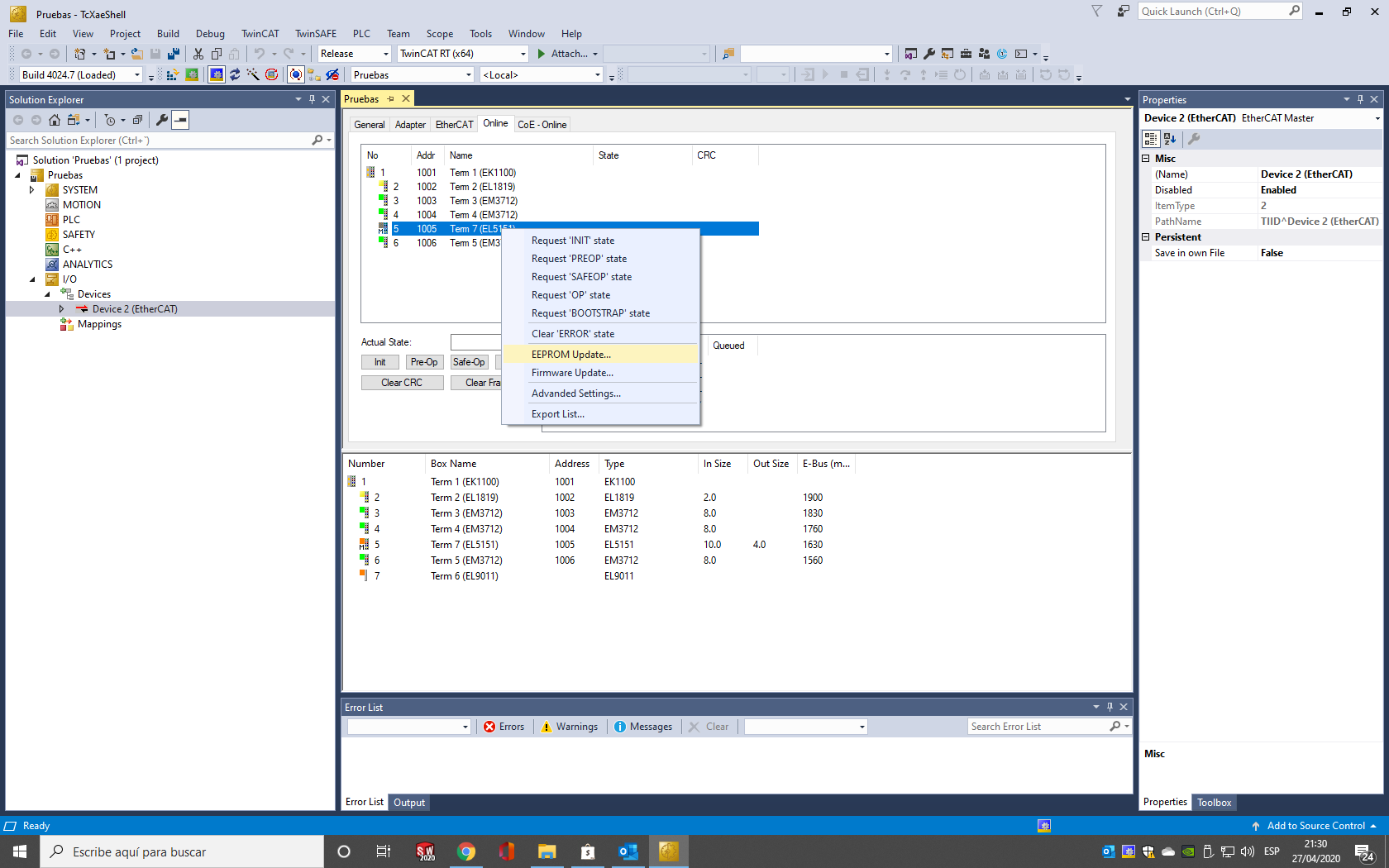This screenshot has width=1389, height=868.
Task: Click Alphabetical sort icon in Properties
Action: point(1170,139)
